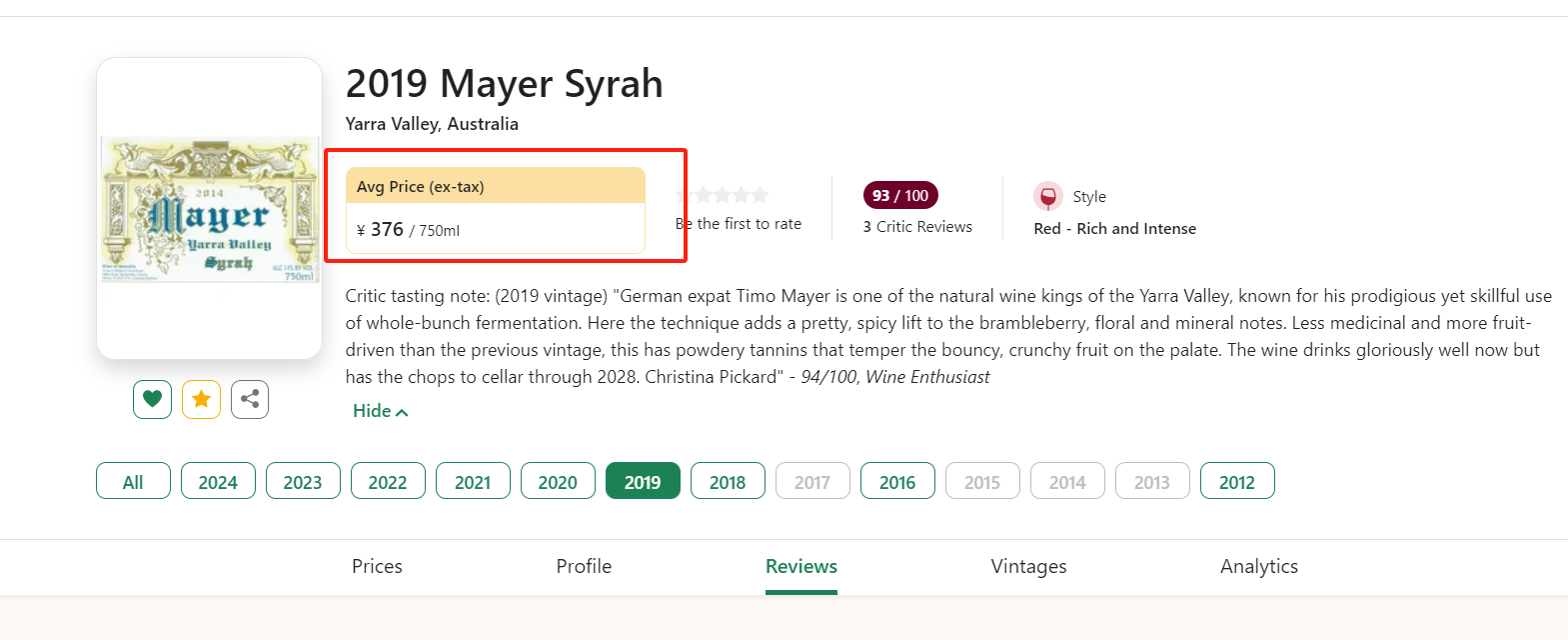
Task: Collapse tasting note with Hide chevron
Action: (380, 411)
